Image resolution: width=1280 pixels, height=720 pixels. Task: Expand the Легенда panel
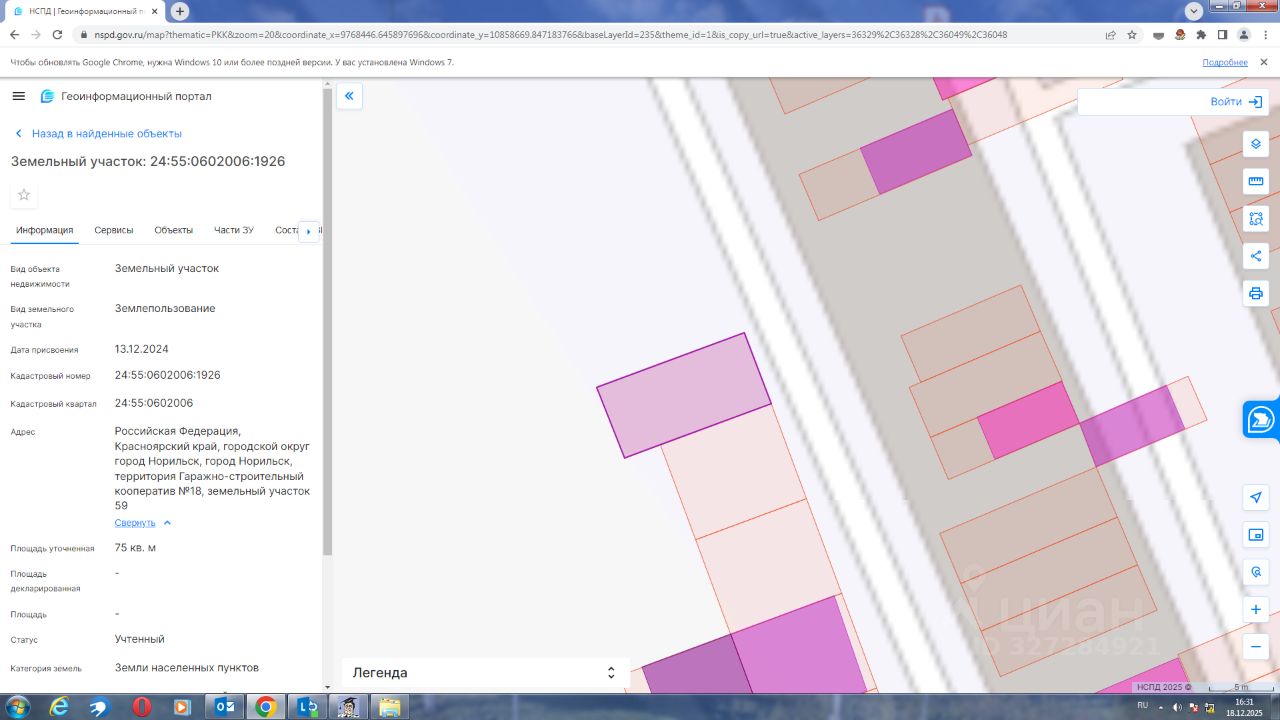point(485,673)
